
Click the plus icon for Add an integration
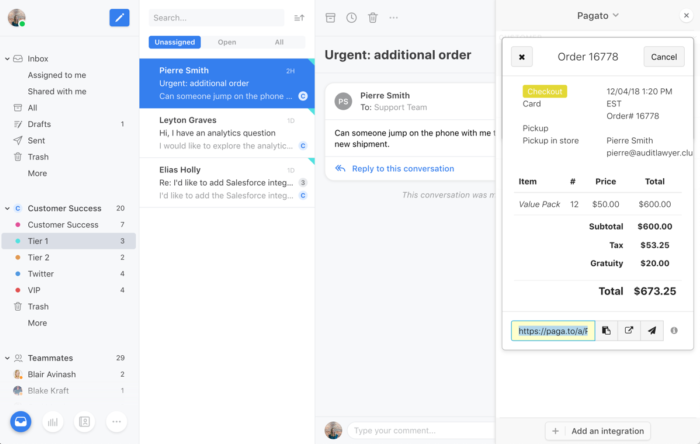[555, 431]
